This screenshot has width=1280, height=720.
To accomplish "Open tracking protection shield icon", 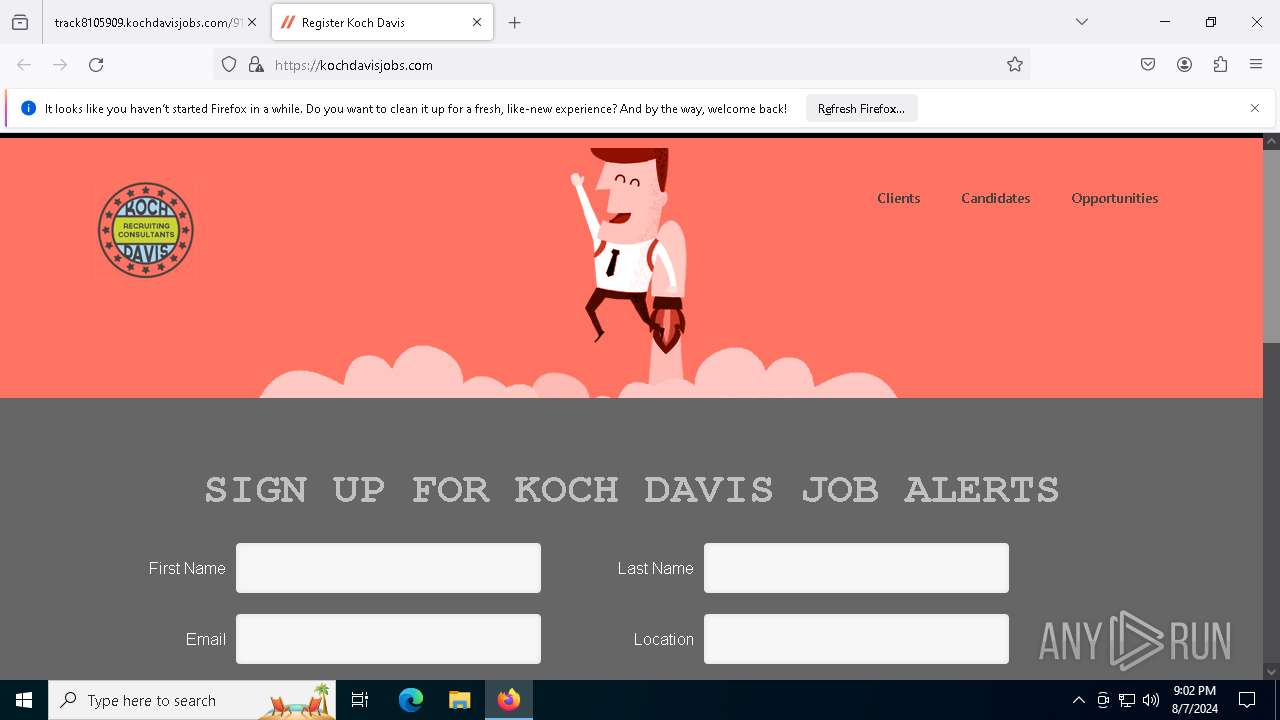I will point(229,65).
